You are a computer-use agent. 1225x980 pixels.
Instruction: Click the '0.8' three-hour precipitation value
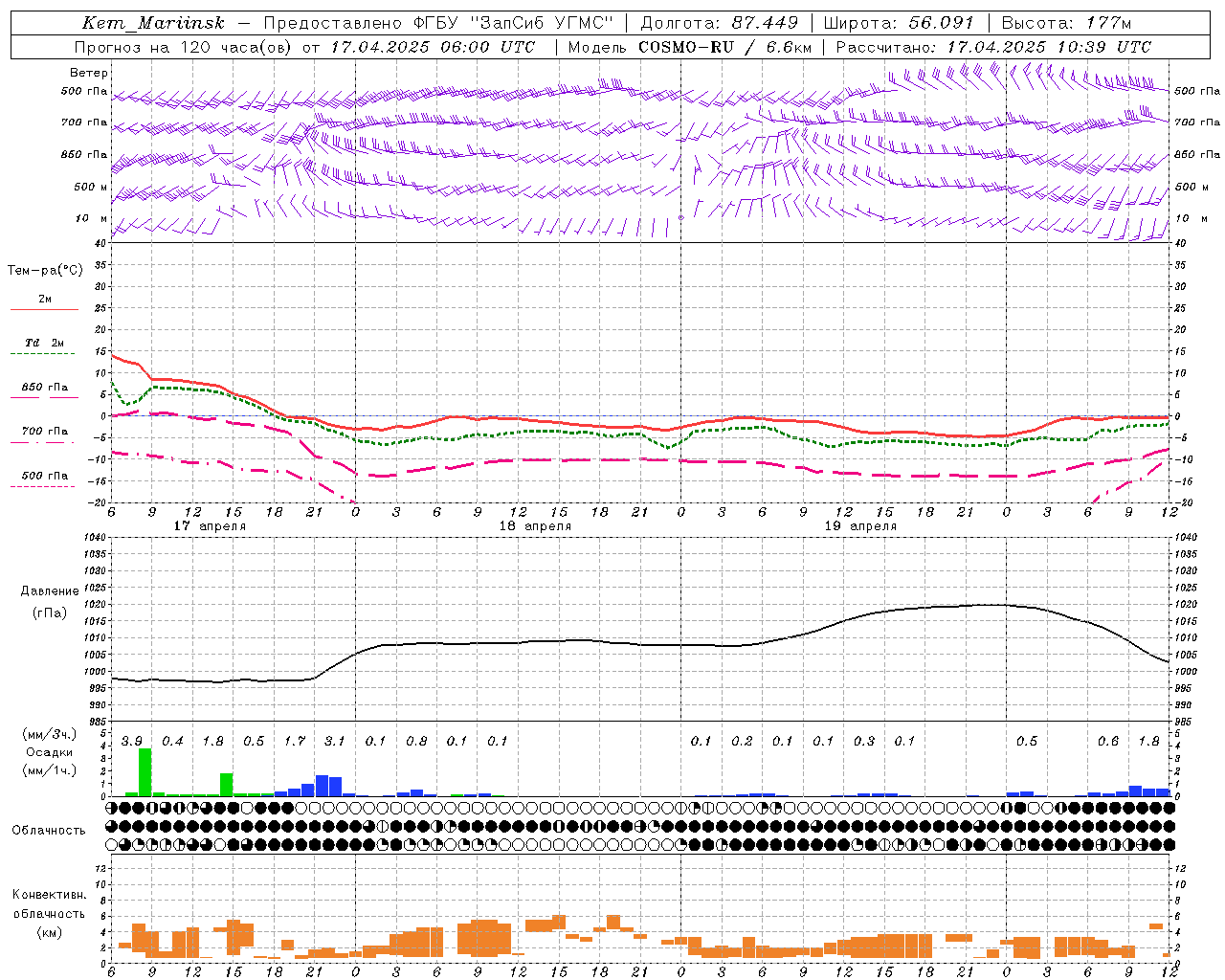coord(416,742)
